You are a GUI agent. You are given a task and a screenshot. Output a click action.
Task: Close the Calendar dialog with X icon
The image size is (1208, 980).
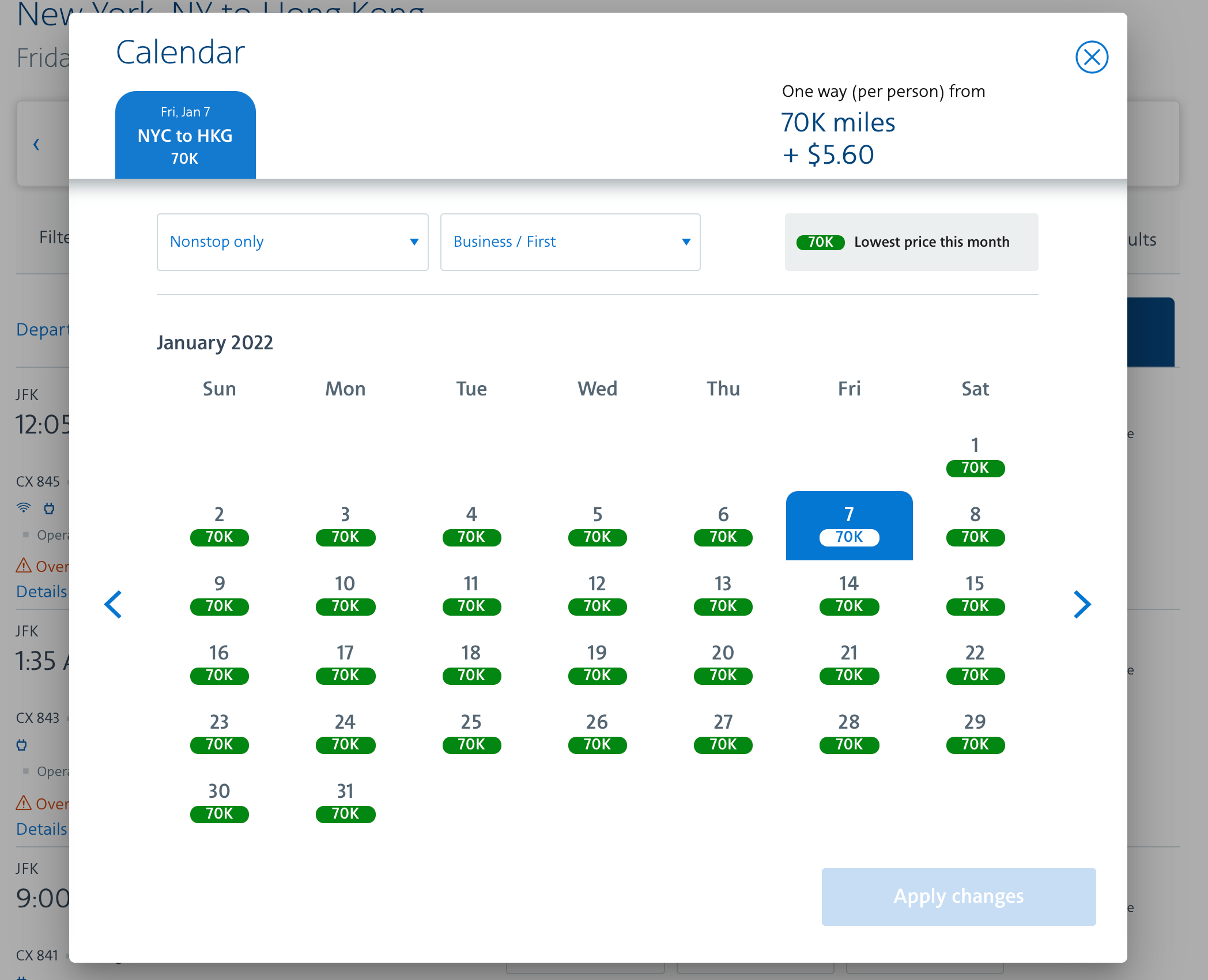(x=1092, y=57)
